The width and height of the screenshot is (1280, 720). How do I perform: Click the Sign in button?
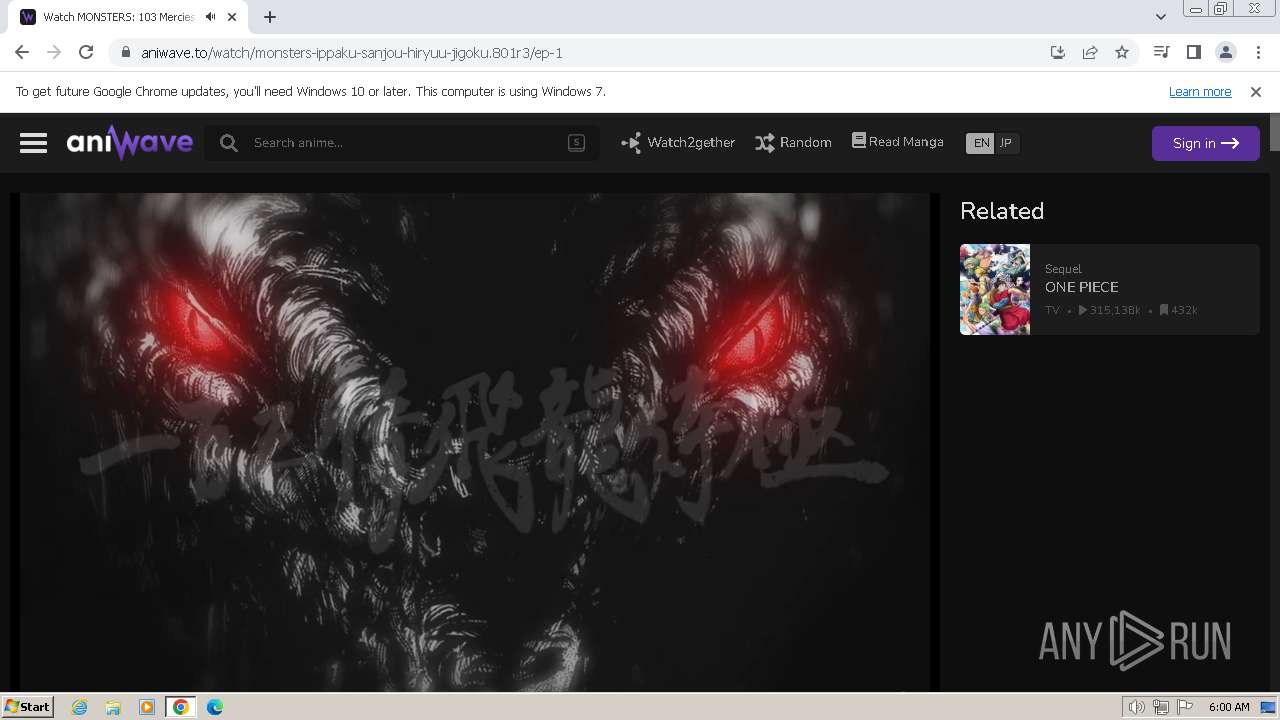pos(1206,143)
